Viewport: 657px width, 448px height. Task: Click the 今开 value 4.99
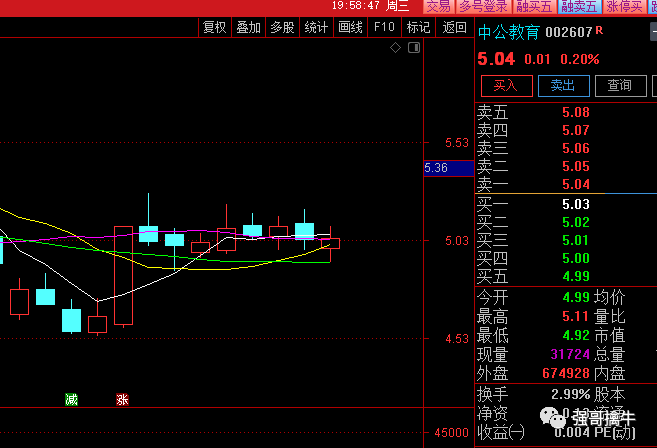pyautogui.click(x=576, y=297)
